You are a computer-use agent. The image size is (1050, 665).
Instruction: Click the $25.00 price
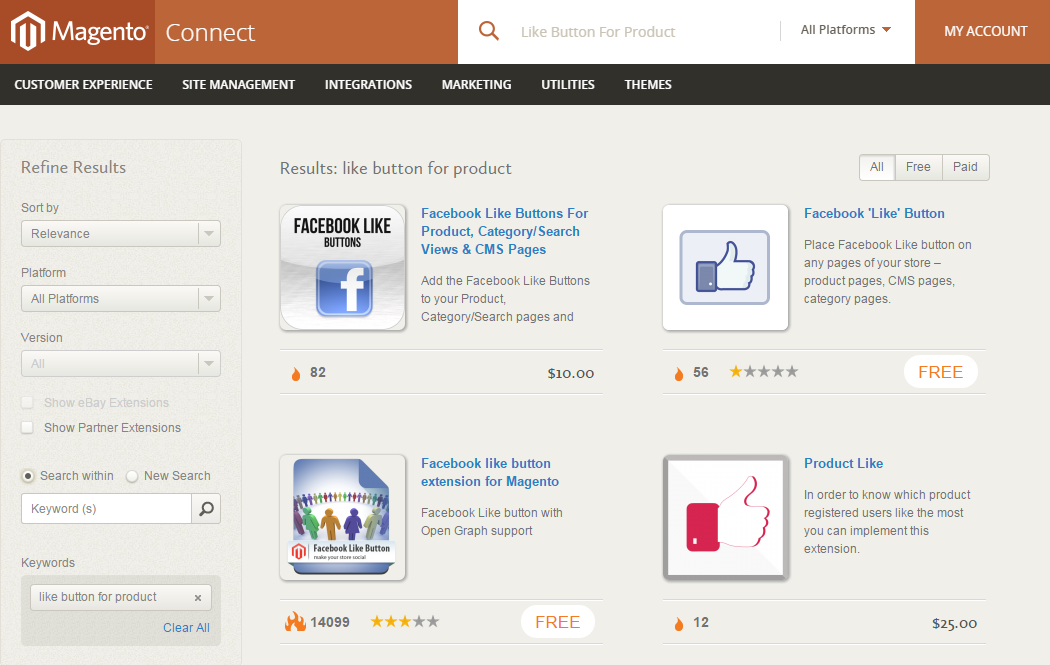pos(954,624)
